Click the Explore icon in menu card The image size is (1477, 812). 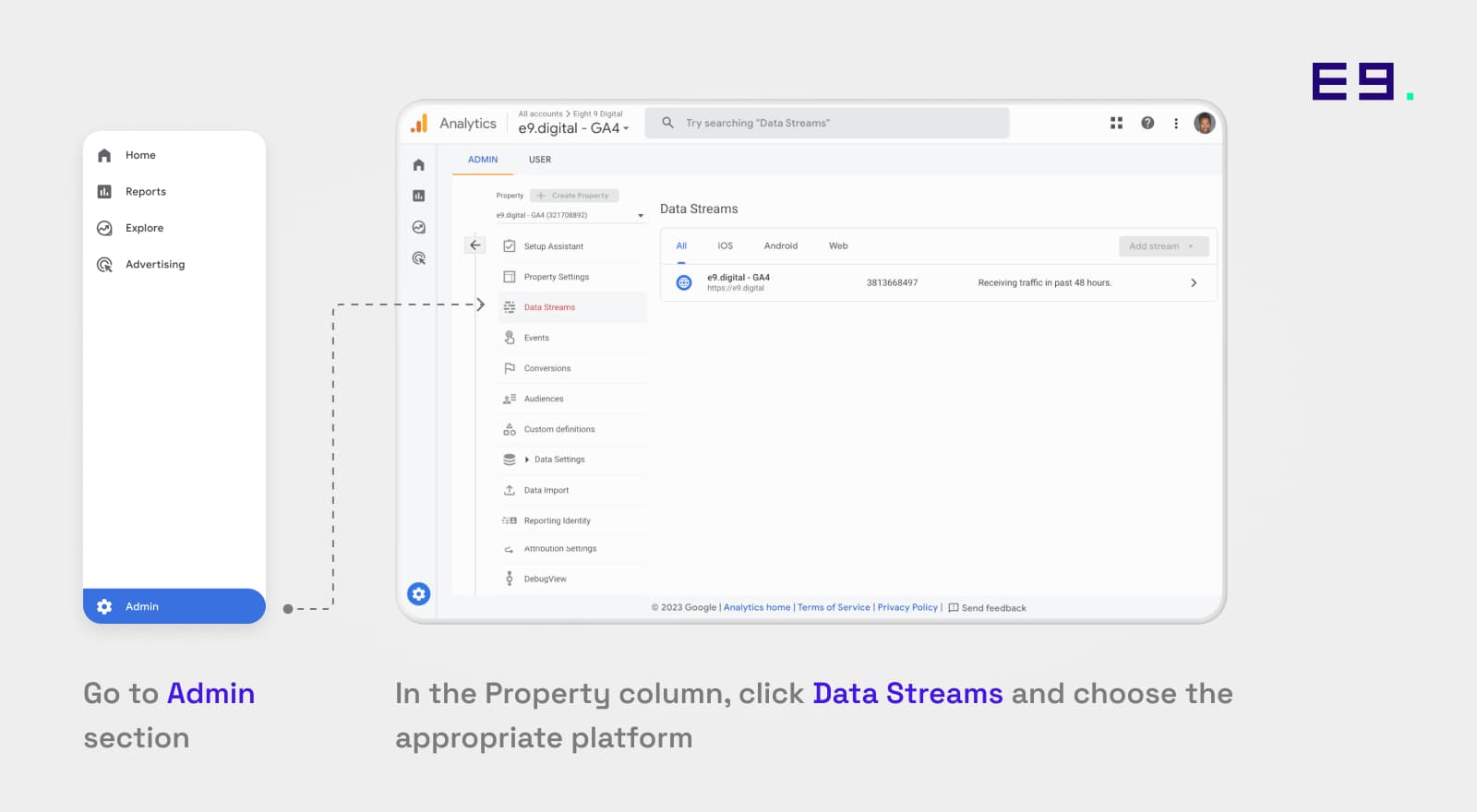click(104, 228)
